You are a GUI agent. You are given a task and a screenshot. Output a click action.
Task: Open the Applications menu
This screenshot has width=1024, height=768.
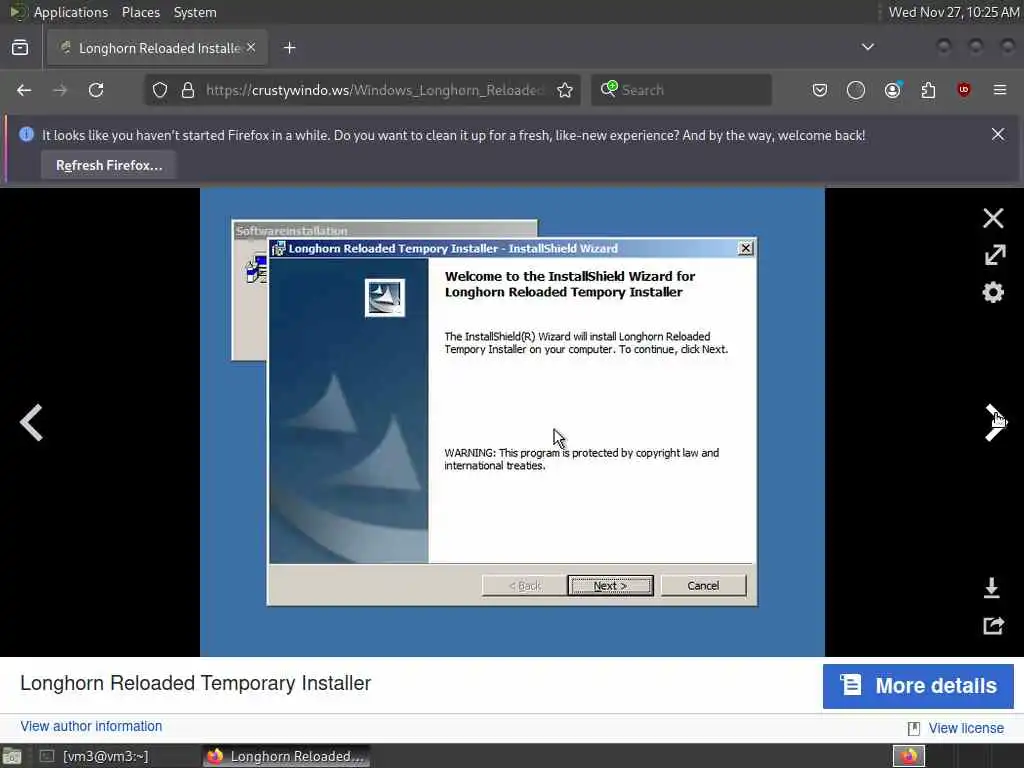pyautogui.click(x=71, y=12)
